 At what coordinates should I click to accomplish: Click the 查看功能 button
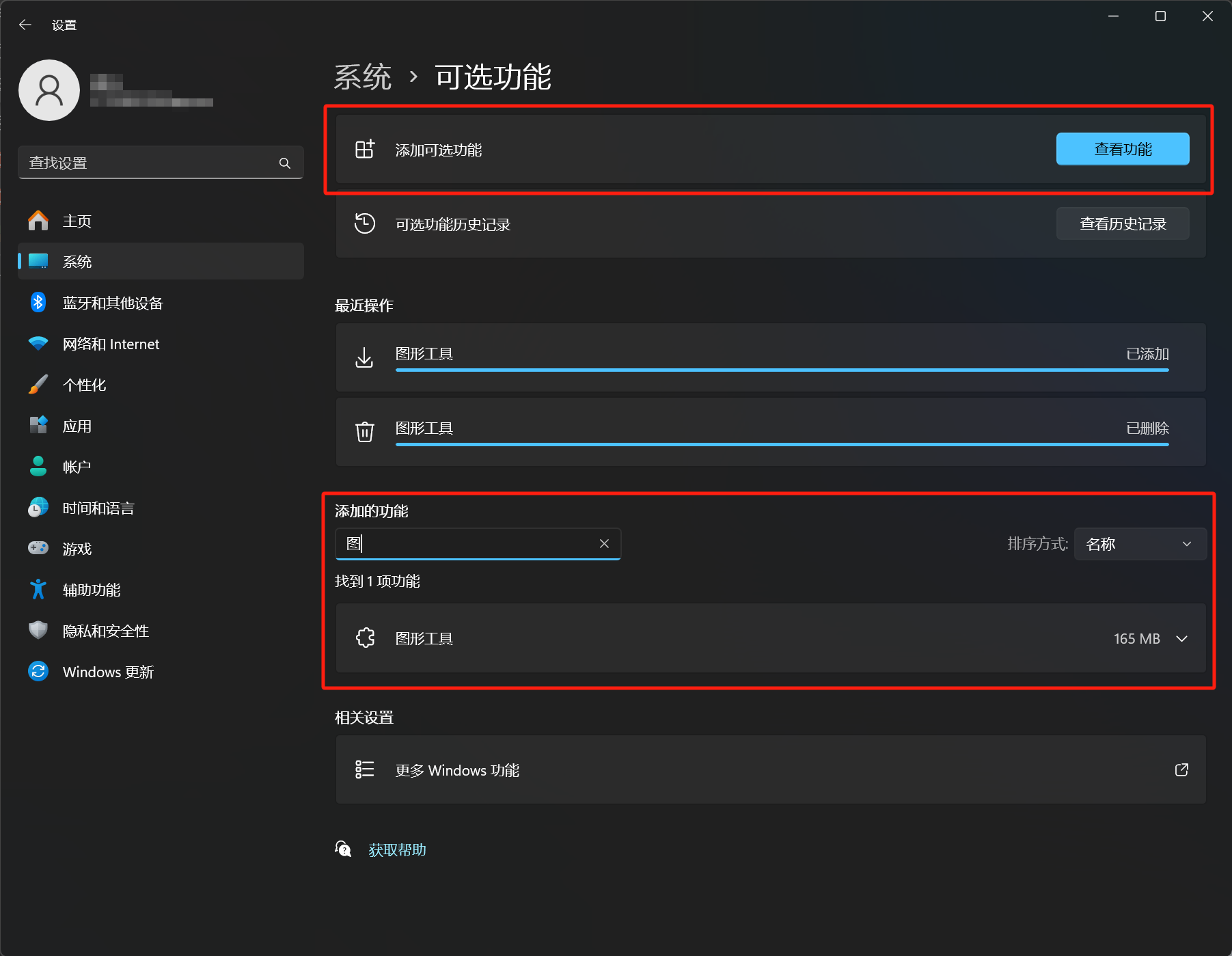click(x=1123, y=149)
